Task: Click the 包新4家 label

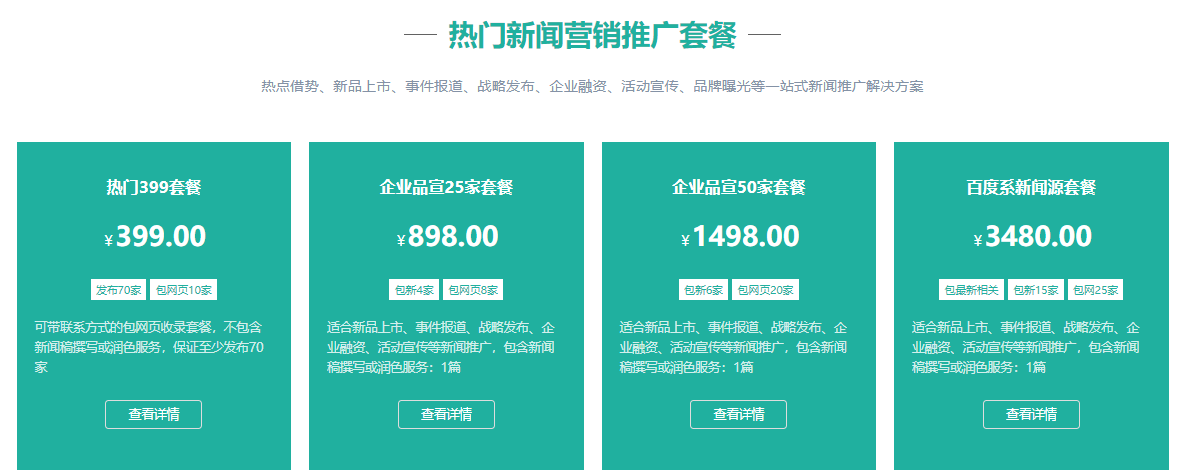Action: (x=414, y=290)
